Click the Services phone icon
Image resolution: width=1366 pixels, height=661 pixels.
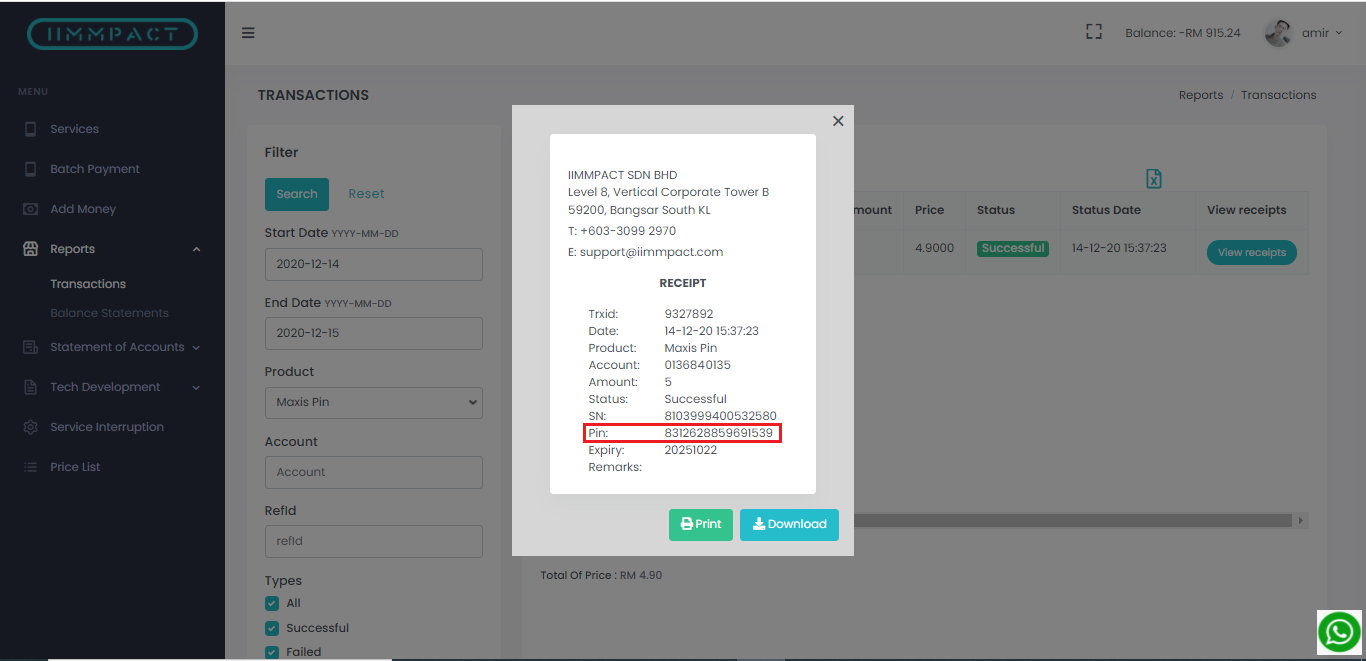(30, 129)
